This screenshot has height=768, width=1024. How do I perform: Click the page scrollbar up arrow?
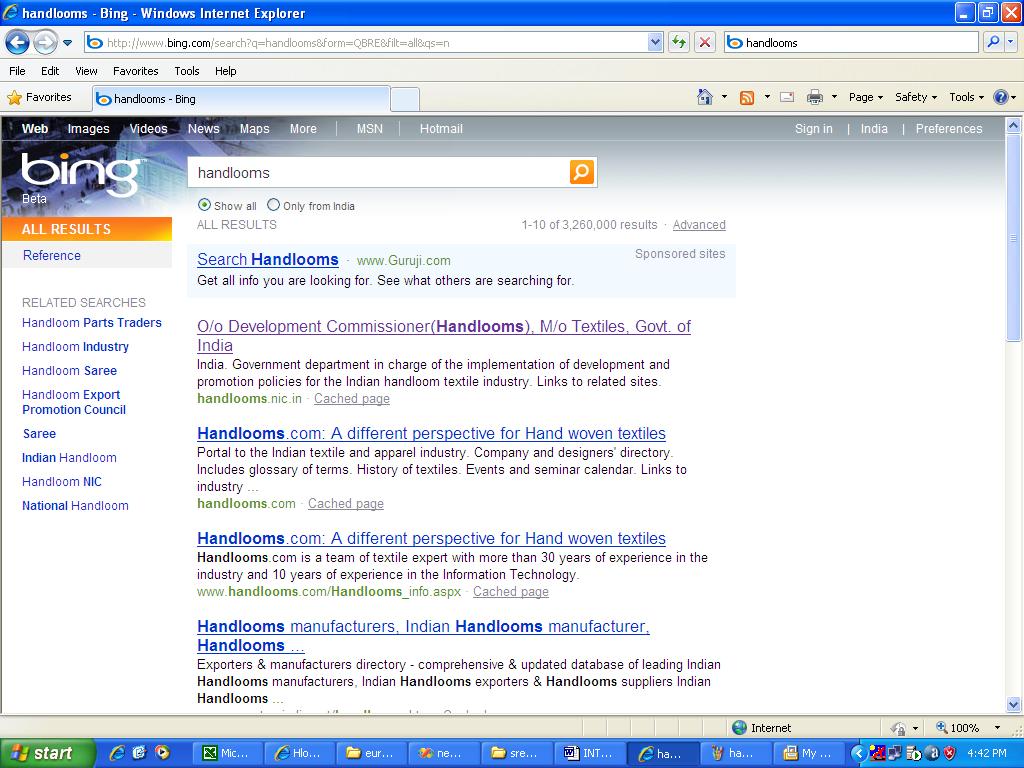[1014, 125]
